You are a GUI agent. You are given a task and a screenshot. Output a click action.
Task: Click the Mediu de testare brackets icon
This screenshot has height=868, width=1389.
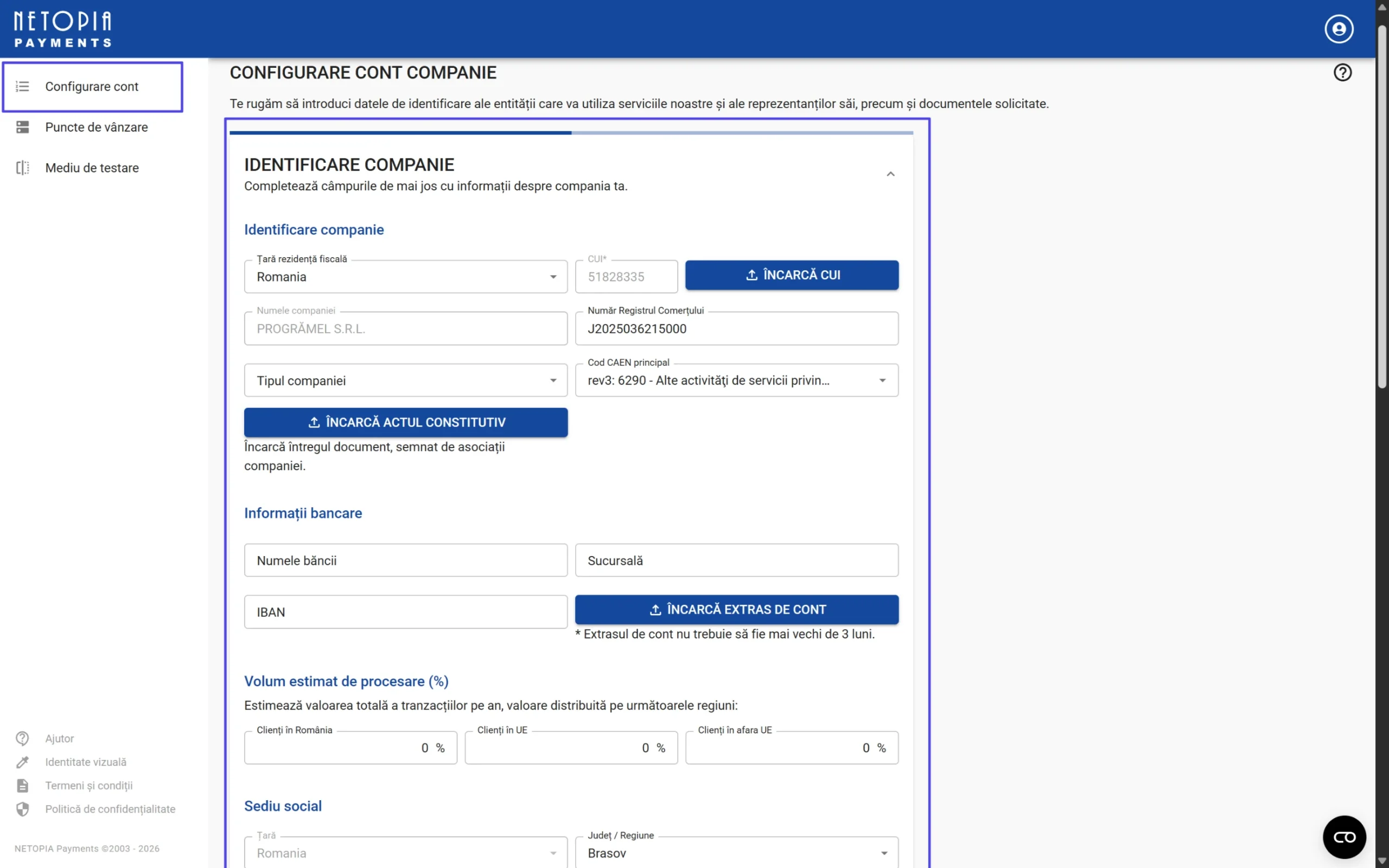tap(22, 168)
